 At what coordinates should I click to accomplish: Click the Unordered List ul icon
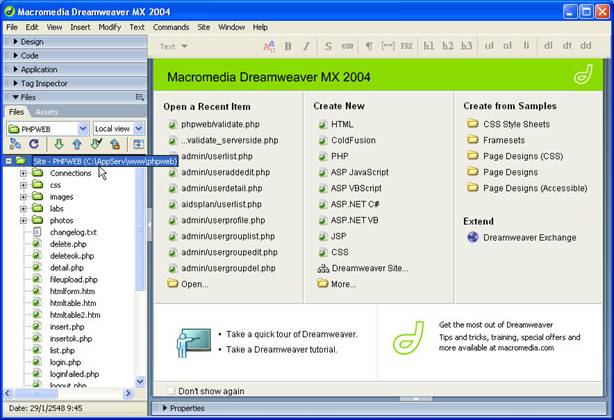click(489, 46)
